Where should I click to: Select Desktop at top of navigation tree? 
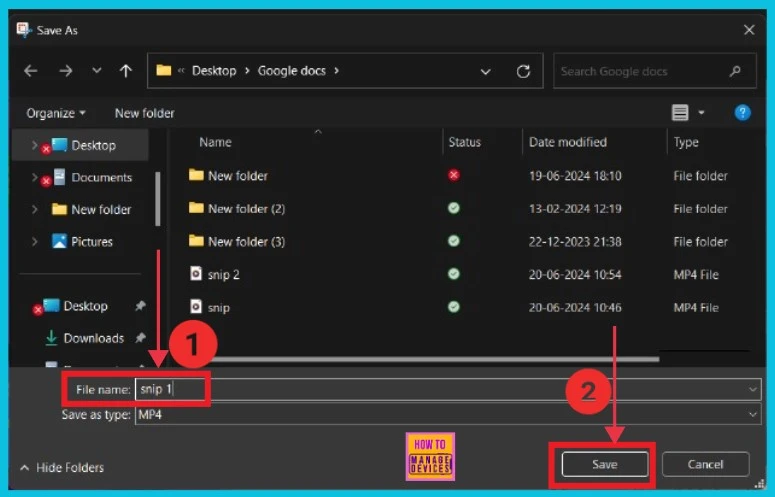[x=93, y=145]
